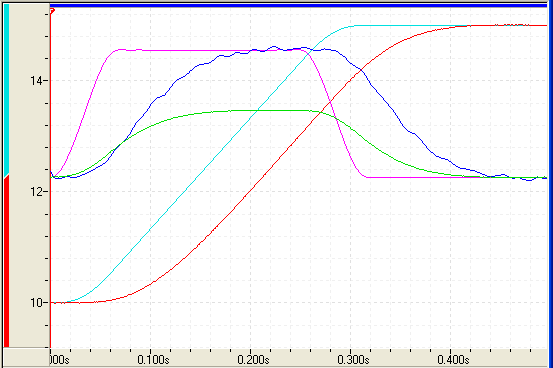The image size is (553, 368).
Task: Click the 0.200s time axis label
Action: (253, 360)
